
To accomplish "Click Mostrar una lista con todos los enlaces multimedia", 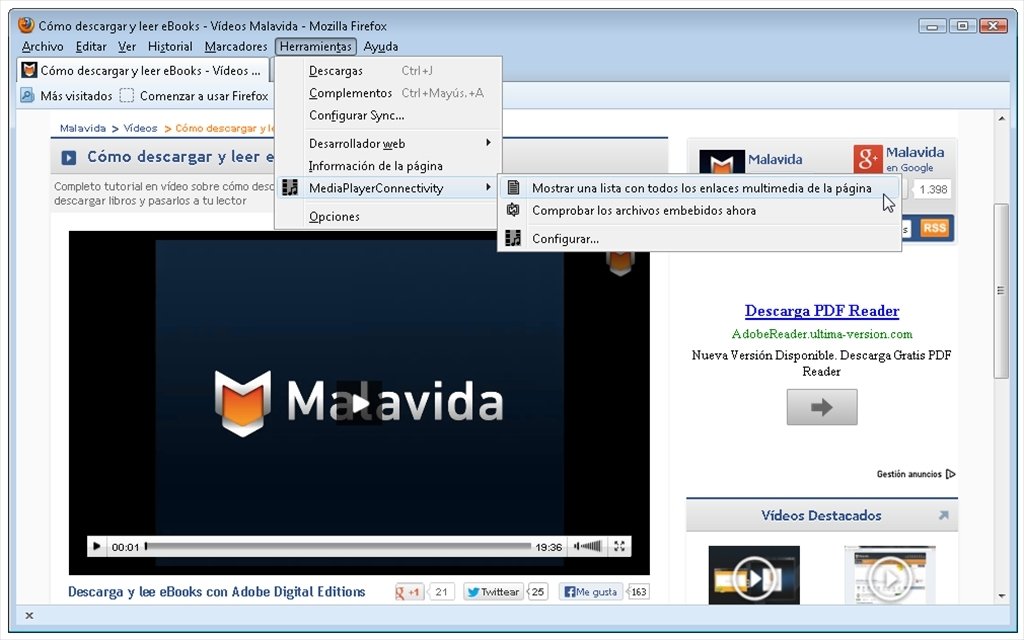I will tap(701, 188).
